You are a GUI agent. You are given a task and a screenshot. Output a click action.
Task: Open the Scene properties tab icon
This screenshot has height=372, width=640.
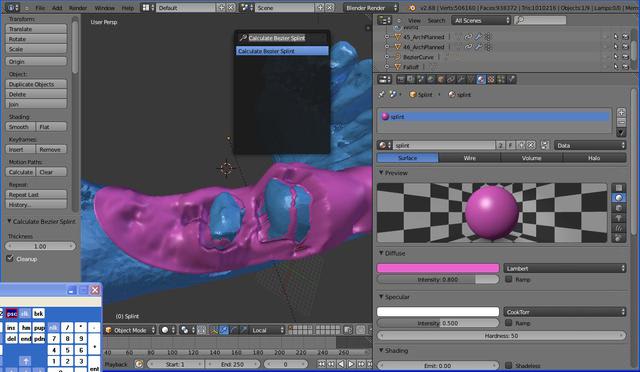click(421, 79)
